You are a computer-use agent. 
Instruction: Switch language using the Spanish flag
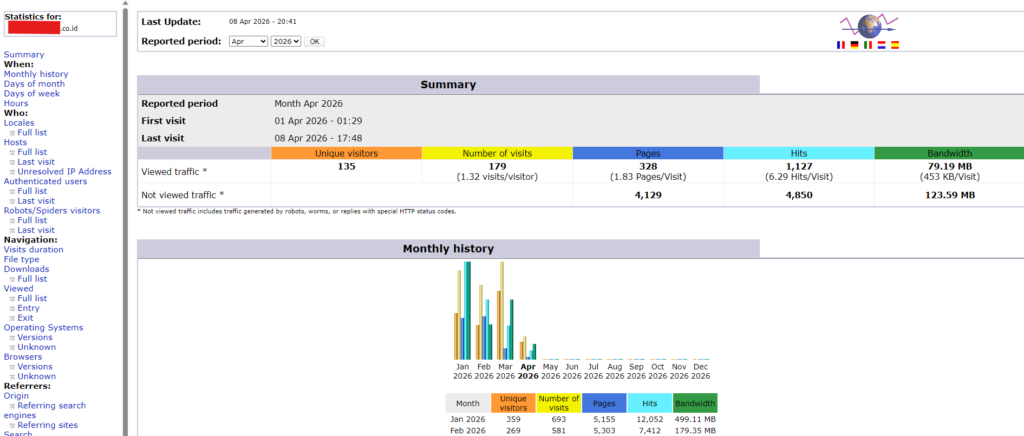(x=895, y=45)
